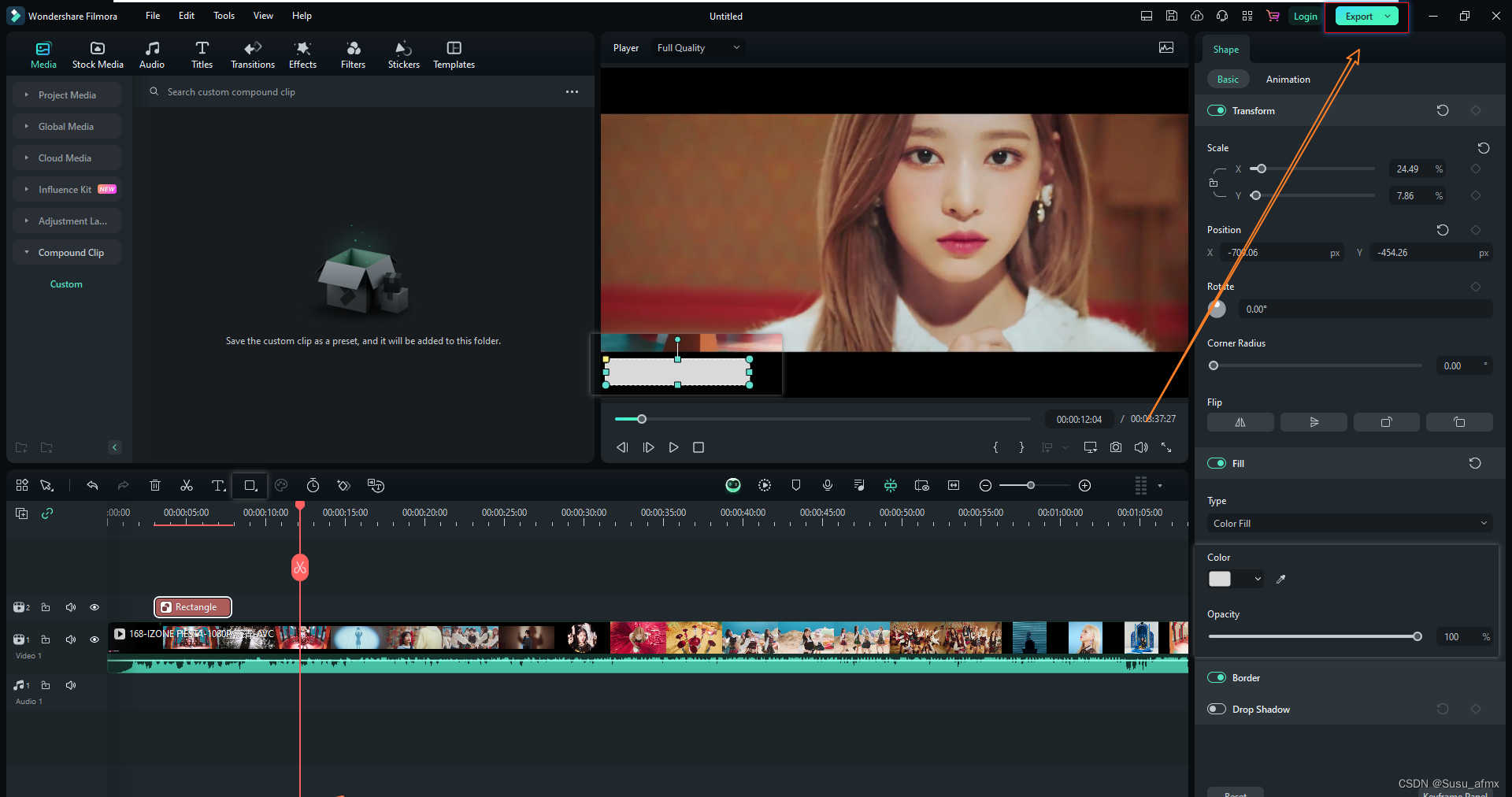This screenshot has height=797, width=1512.
Task: Reset the Scale values
Action: pos(1484,148)
